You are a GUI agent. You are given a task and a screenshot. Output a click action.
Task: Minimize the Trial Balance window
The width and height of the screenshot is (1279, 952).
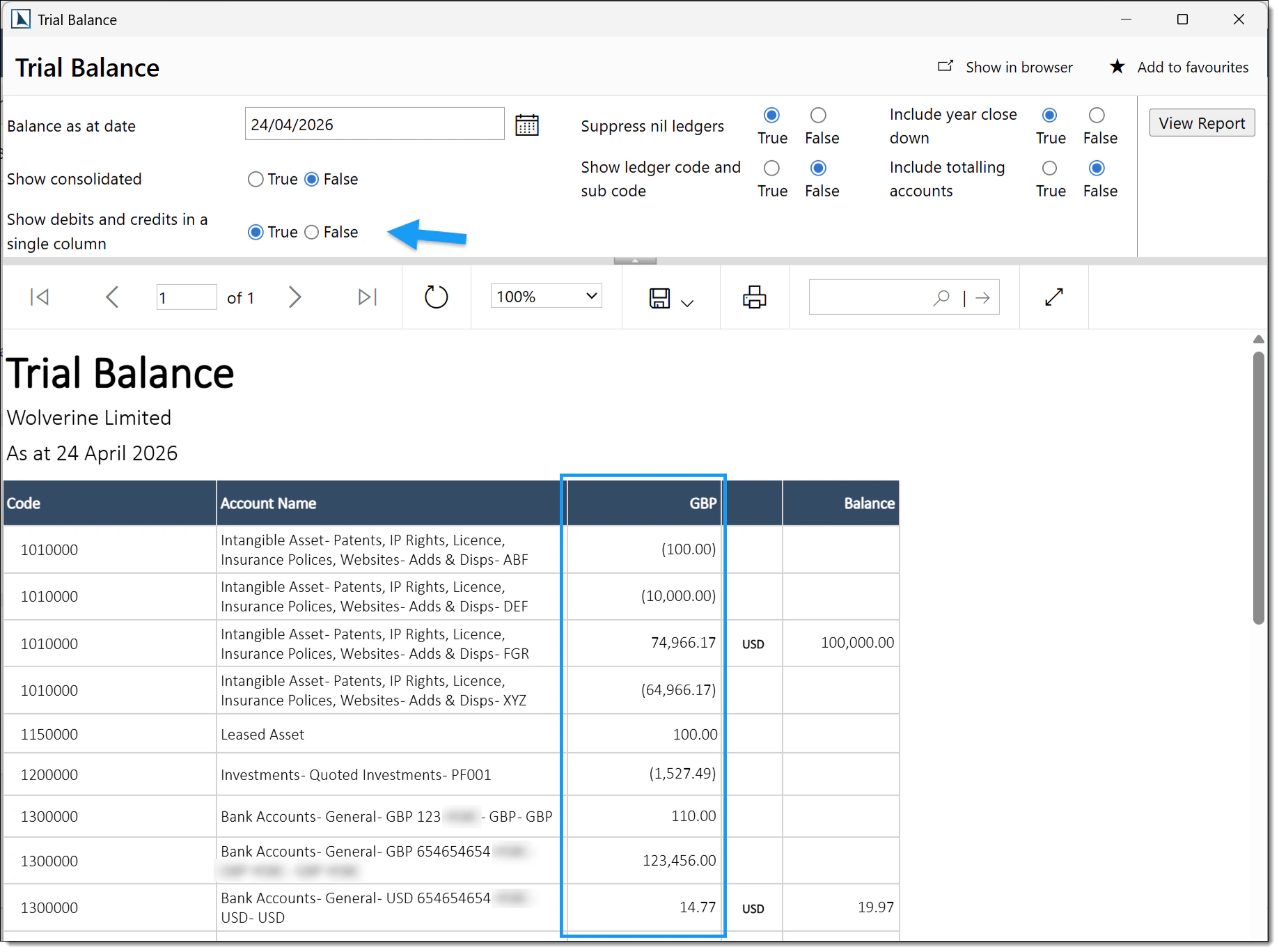coord(1126,19)
